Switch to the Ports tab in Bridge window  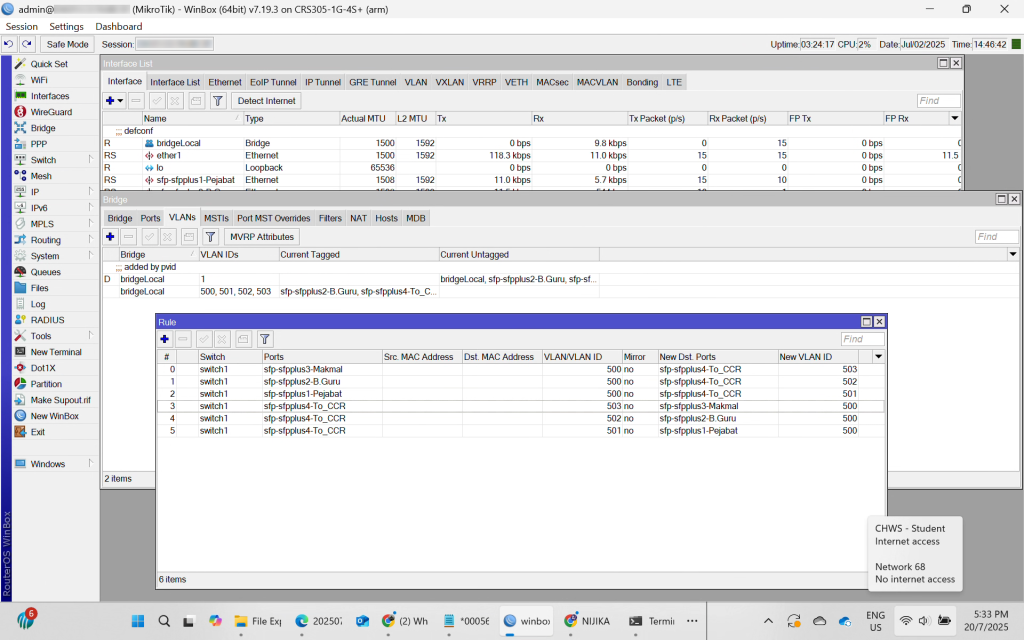tap(150, 218)
